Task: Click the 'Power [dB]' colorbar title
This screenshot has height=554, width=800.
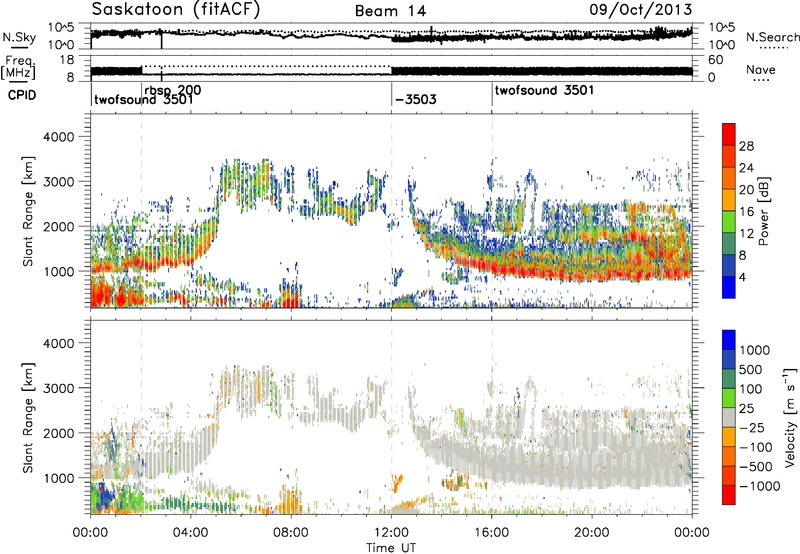Action: (x=763, y=211)
